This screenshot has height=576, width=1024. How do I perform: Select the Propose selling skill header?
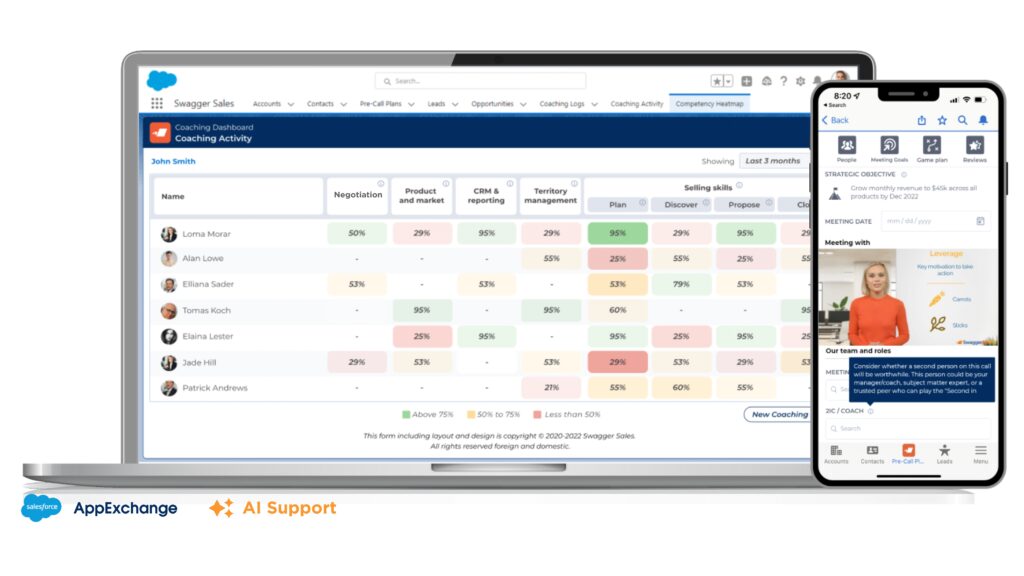[744, 204]
